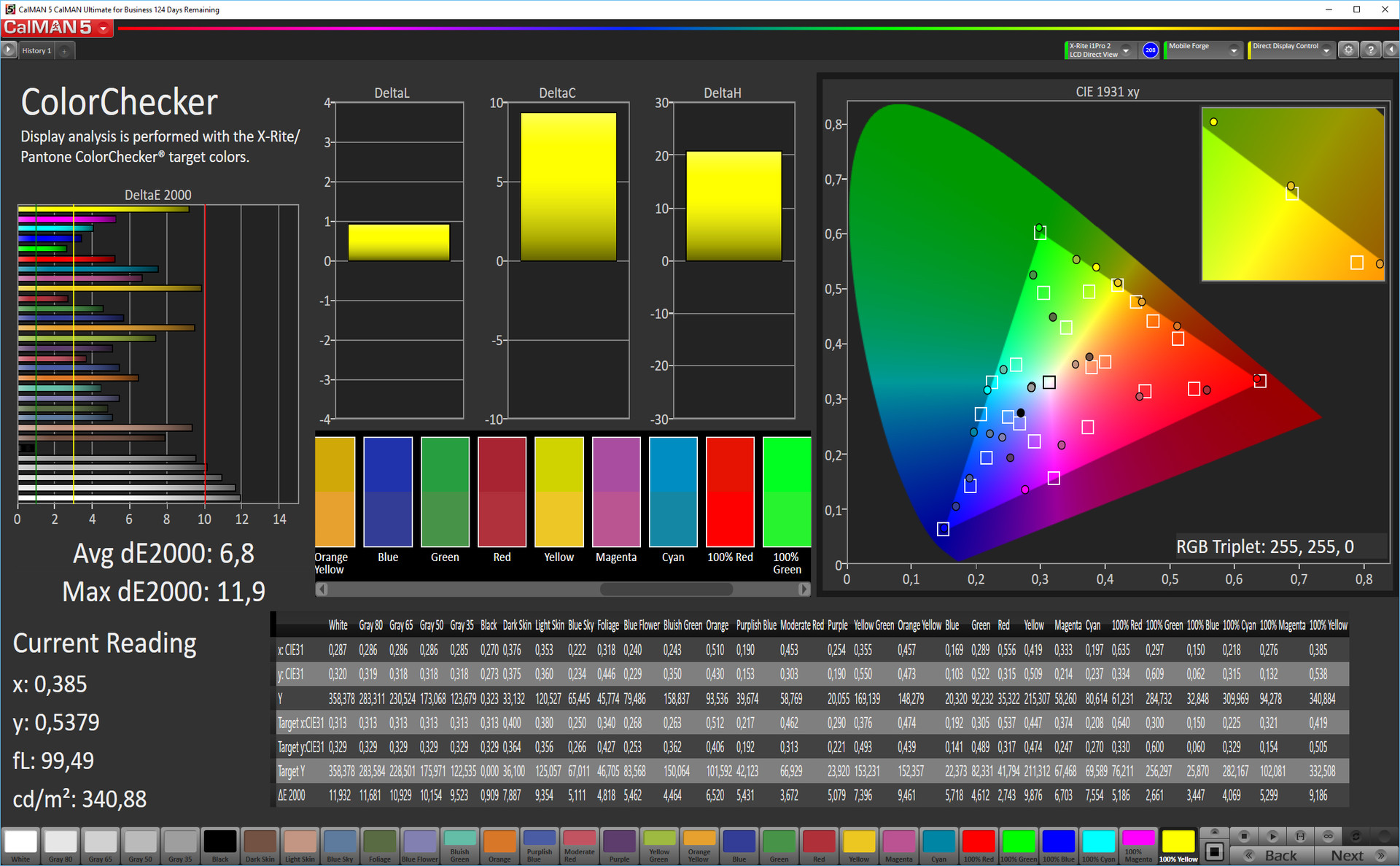Click the White column header in table
Viewport: 1400px width, 866px height.
(338, 625)
